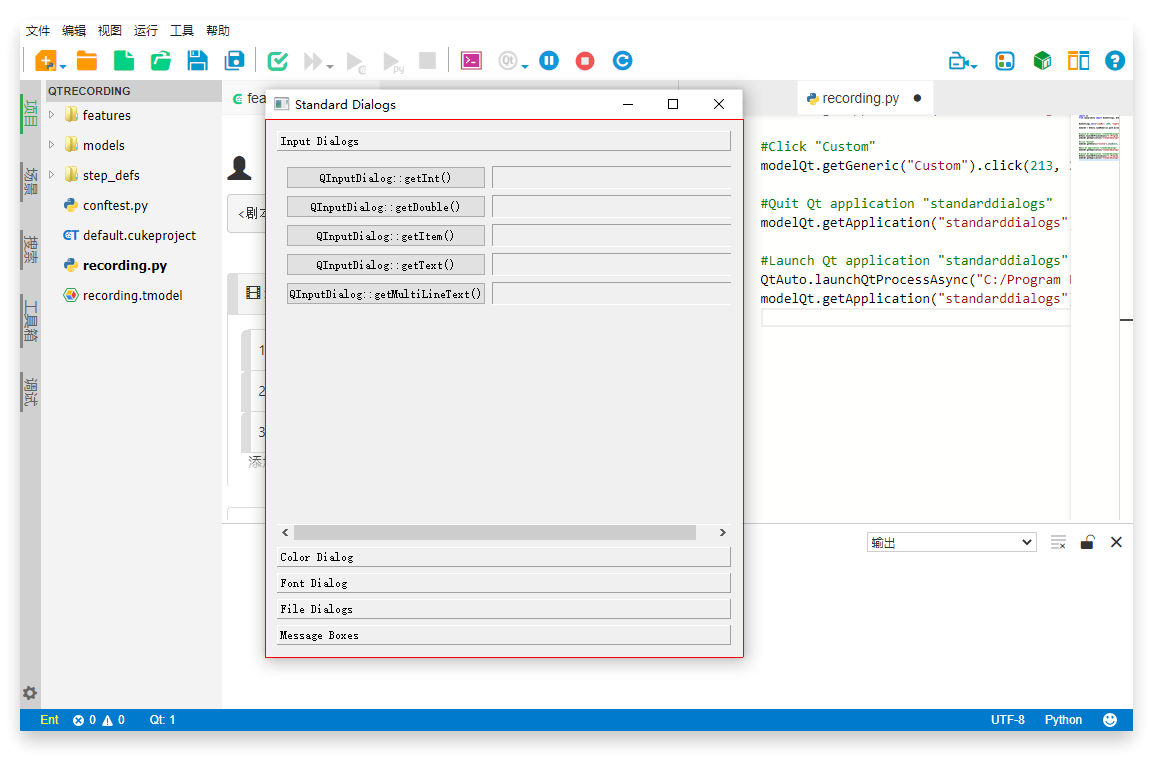
Task: Click the blue circular refresh icon
Action: pos(622,61)
